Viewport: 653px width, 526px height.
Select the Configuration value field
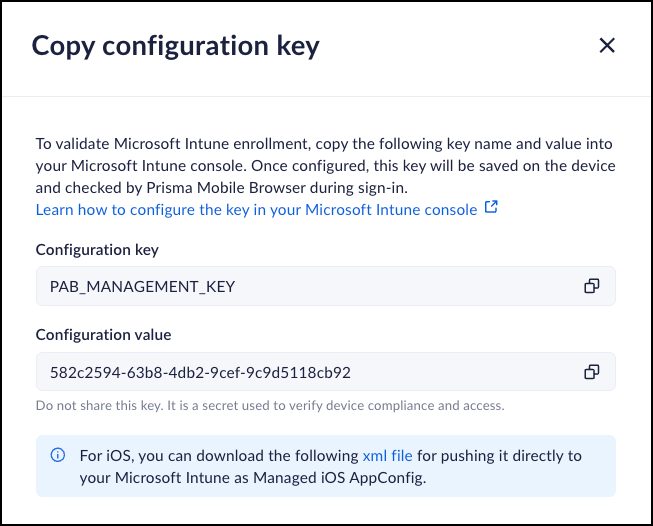pyautogui.click(x=326, y=372)
